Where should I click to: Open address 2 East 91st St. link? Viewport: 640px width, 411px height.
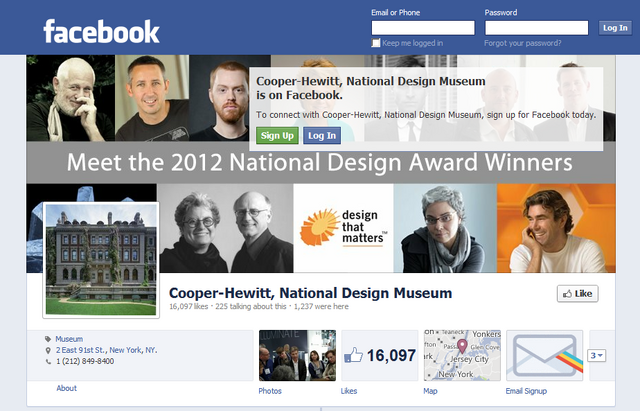click(106, 350)
